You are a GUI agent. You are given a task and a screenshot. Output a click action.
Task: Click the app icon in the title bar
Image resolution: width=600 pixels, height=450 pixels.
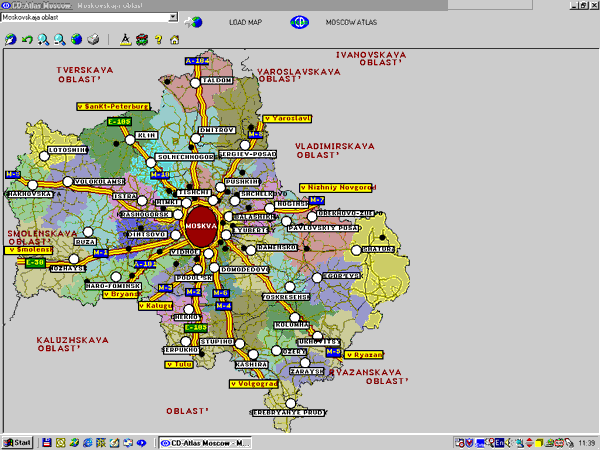6,5
